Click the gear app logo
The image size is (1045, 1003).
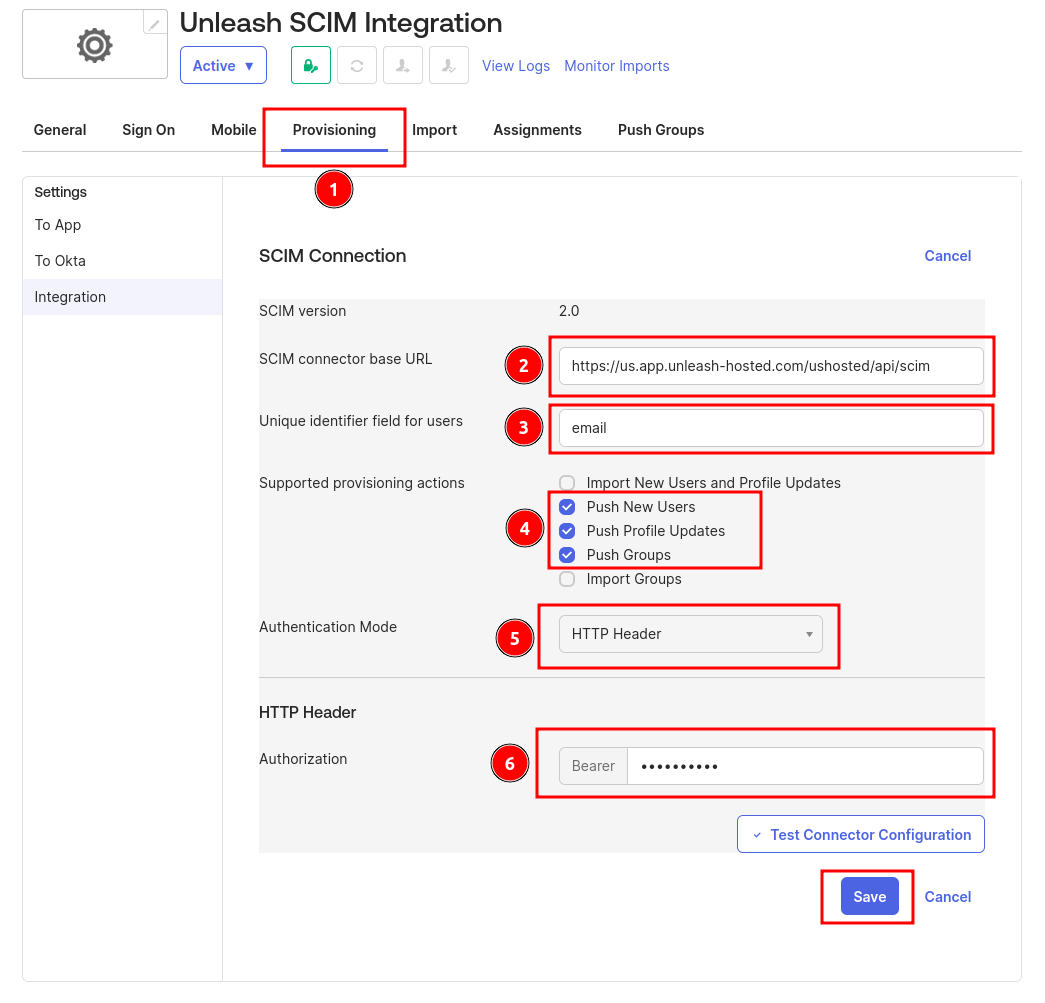point(94,44)
